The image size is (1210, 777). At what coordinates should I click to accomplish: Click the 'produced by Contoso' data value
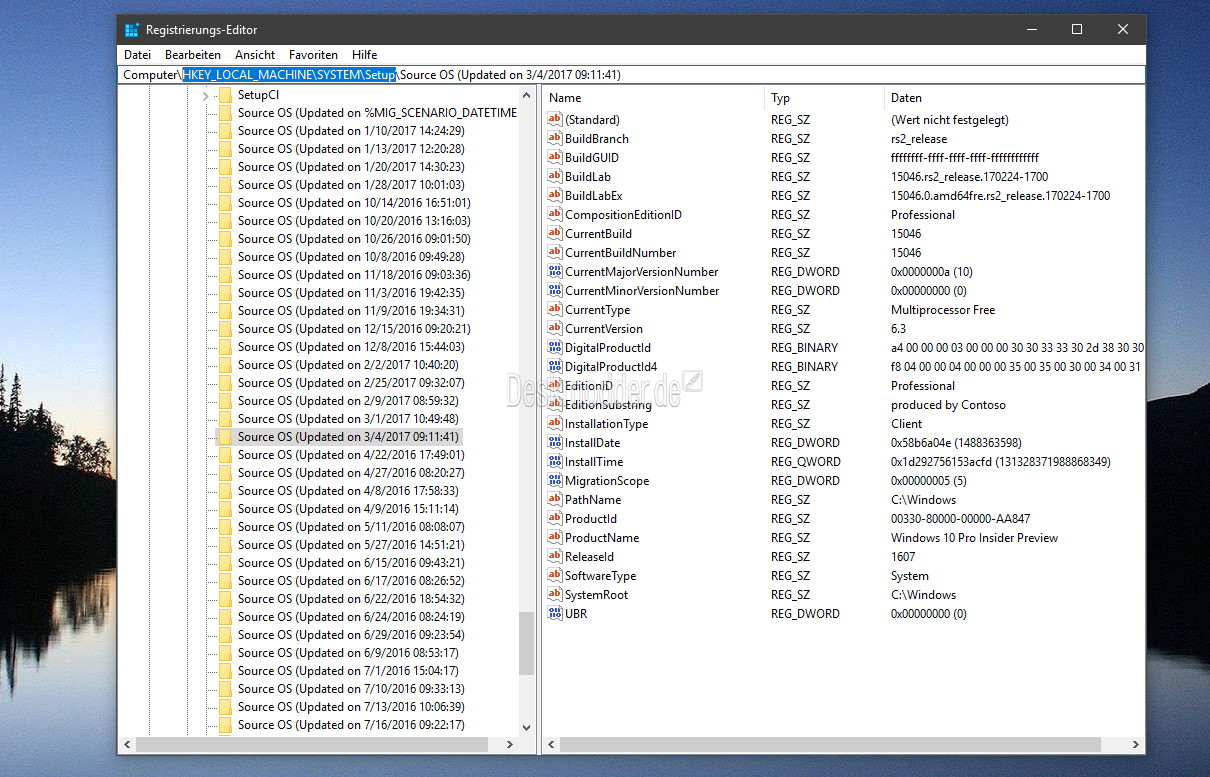click(x=948, y=405)
